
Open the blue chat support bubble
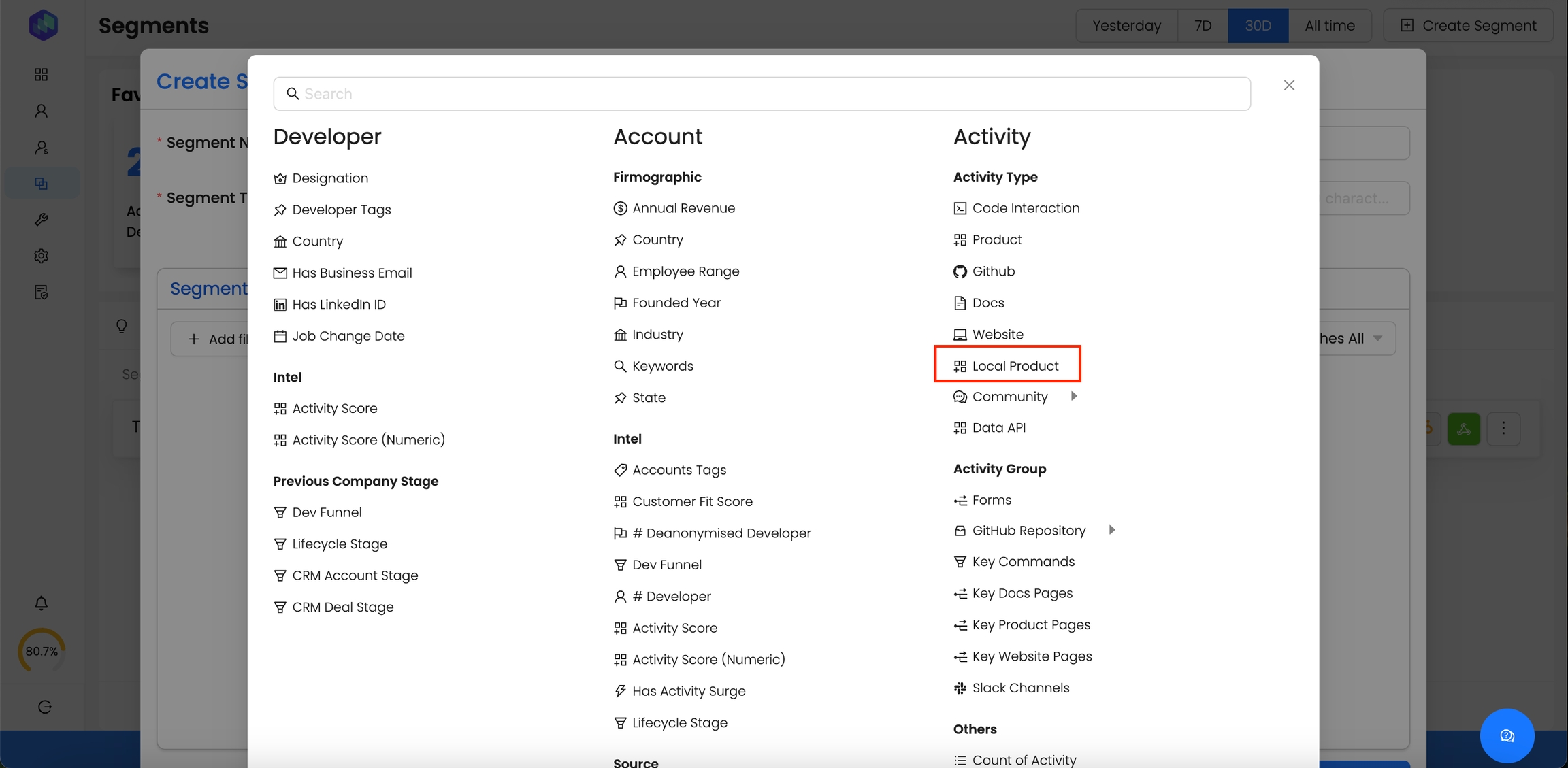click(1507, 735)
